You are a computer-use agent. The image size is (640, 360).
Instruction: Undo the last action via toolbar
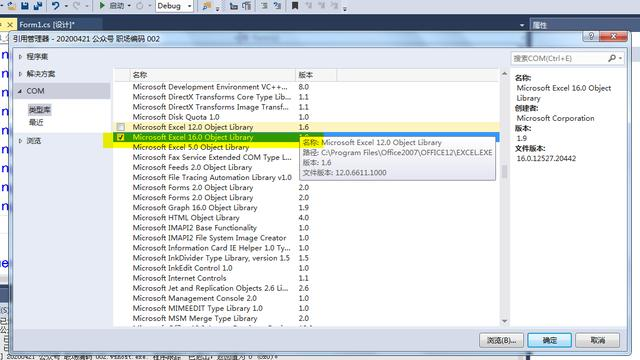tap(56, 6)
